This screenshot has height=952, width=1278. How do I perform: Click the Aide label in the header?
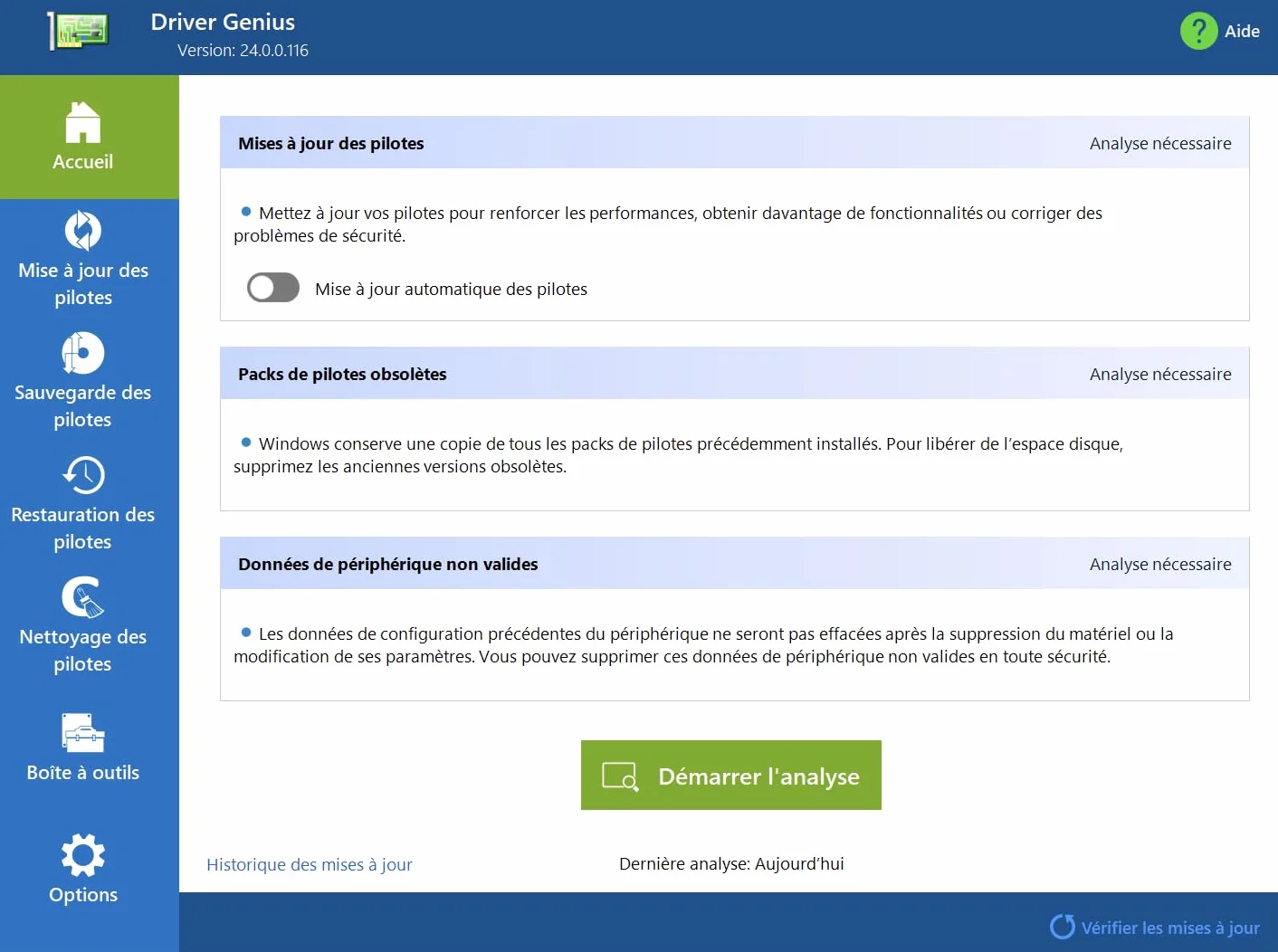tap(1242, 31)
